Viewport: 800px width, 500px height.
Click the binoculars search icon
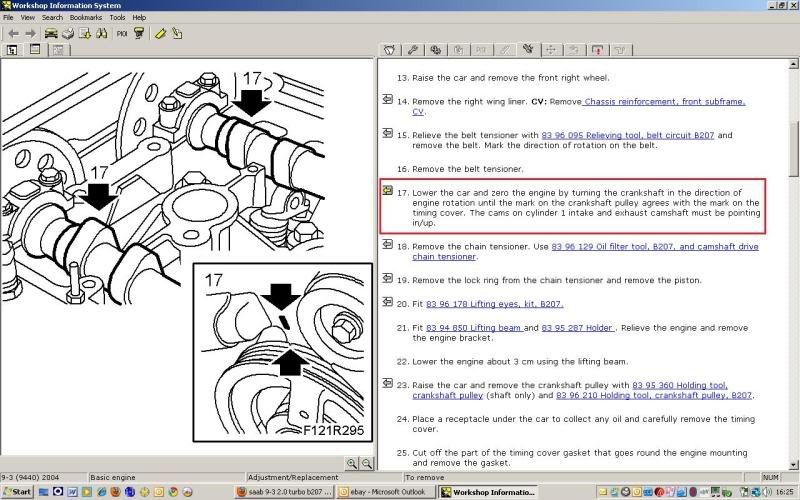point(101,33)
